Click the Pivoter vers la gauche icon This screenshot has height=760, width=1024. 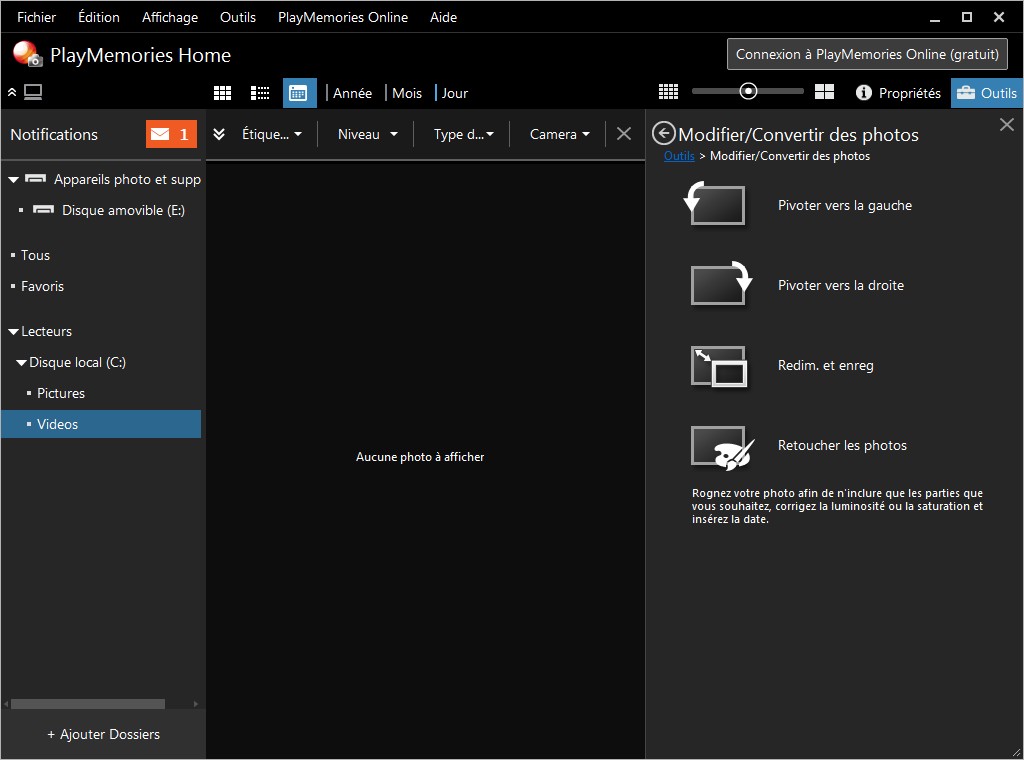click(715, 204)
